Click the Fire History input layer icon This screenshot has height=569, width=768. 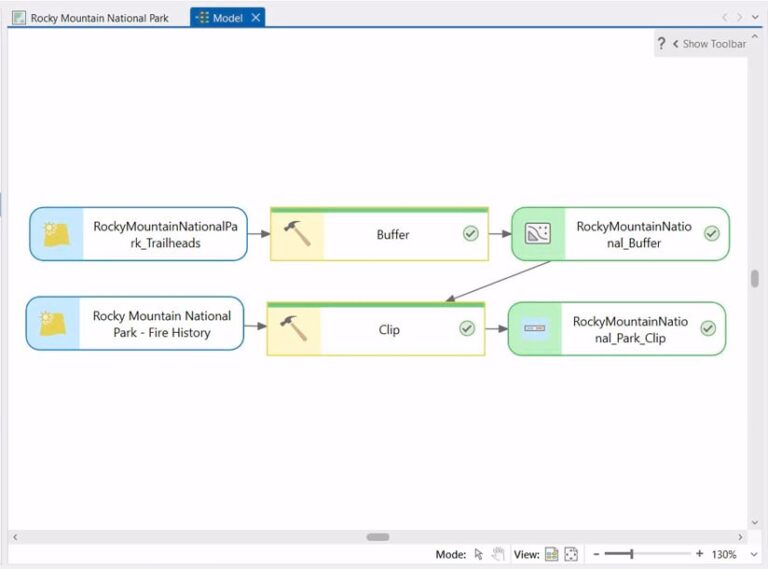52,323
